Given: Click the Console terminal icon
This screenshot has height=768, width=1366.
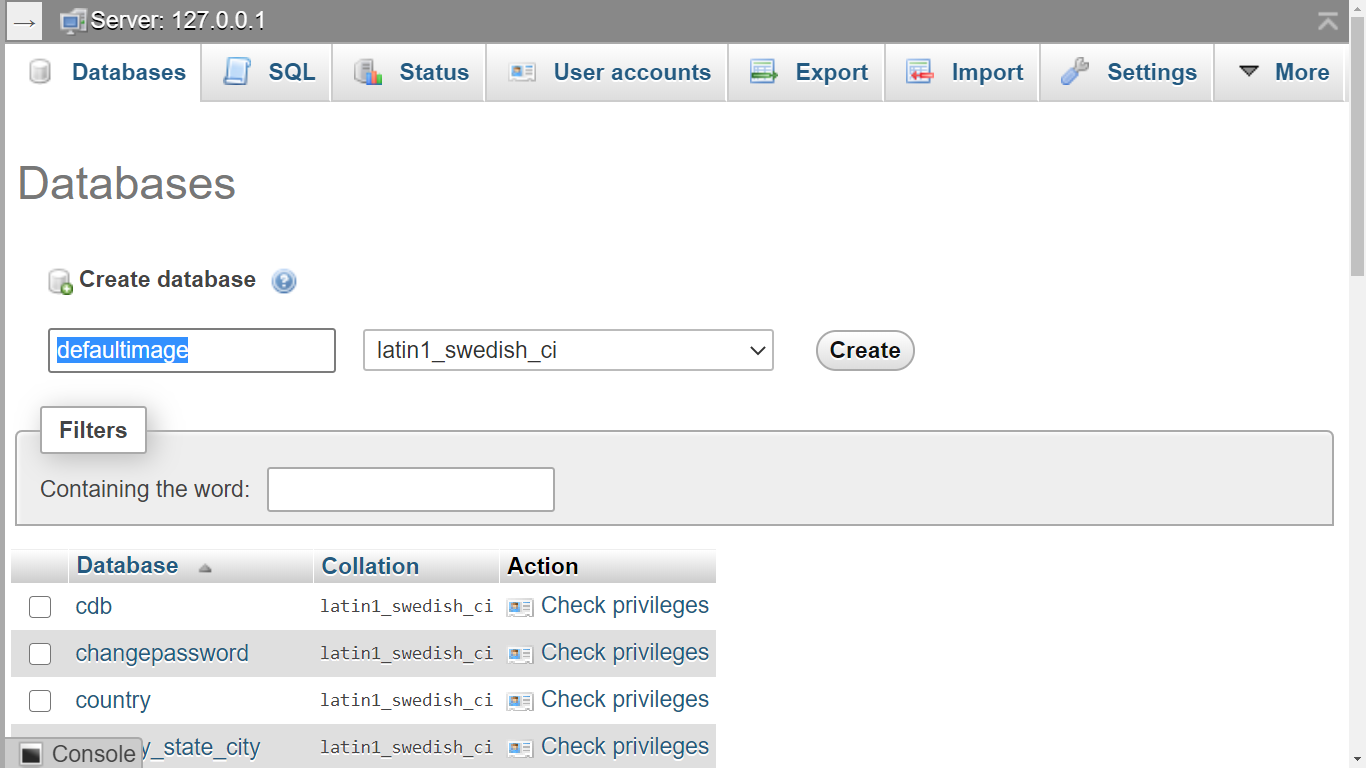Looking at the screenshot, I should pos(31,754).
